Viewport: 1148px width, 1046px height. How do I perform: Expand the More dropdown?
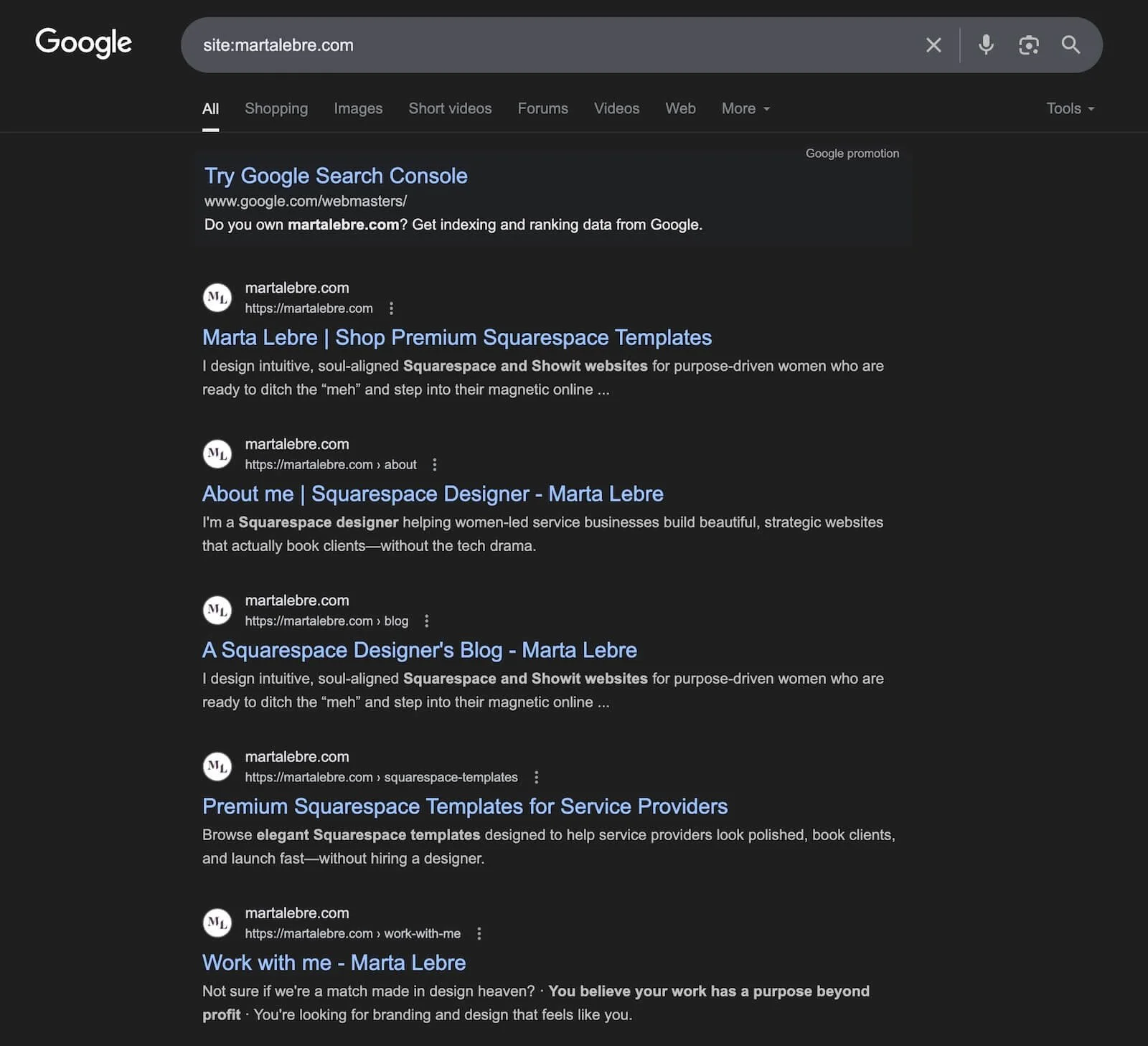[x=745, y=109]
